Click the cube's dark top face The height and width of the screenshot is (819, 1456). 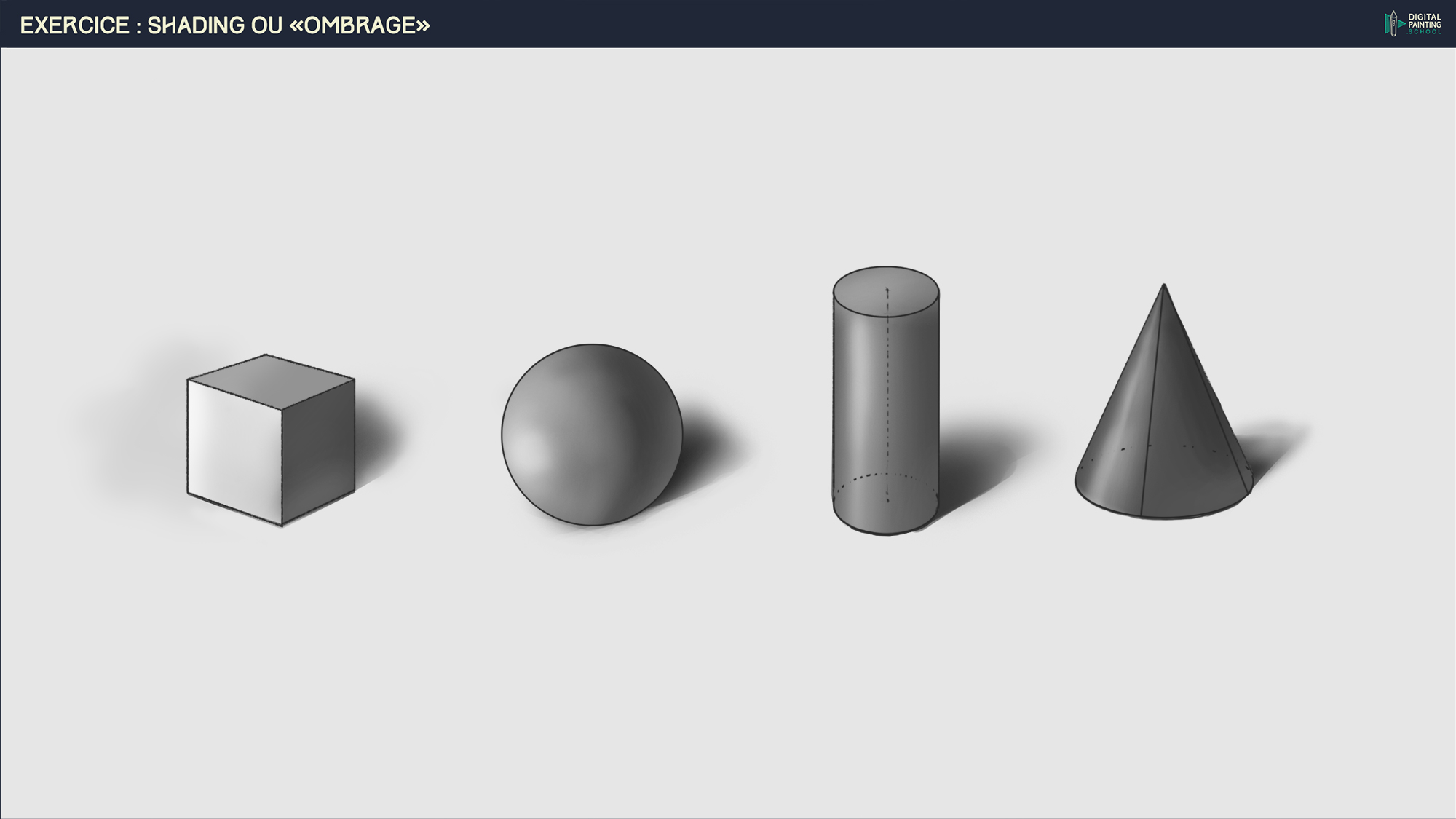[x=271, y=381]
